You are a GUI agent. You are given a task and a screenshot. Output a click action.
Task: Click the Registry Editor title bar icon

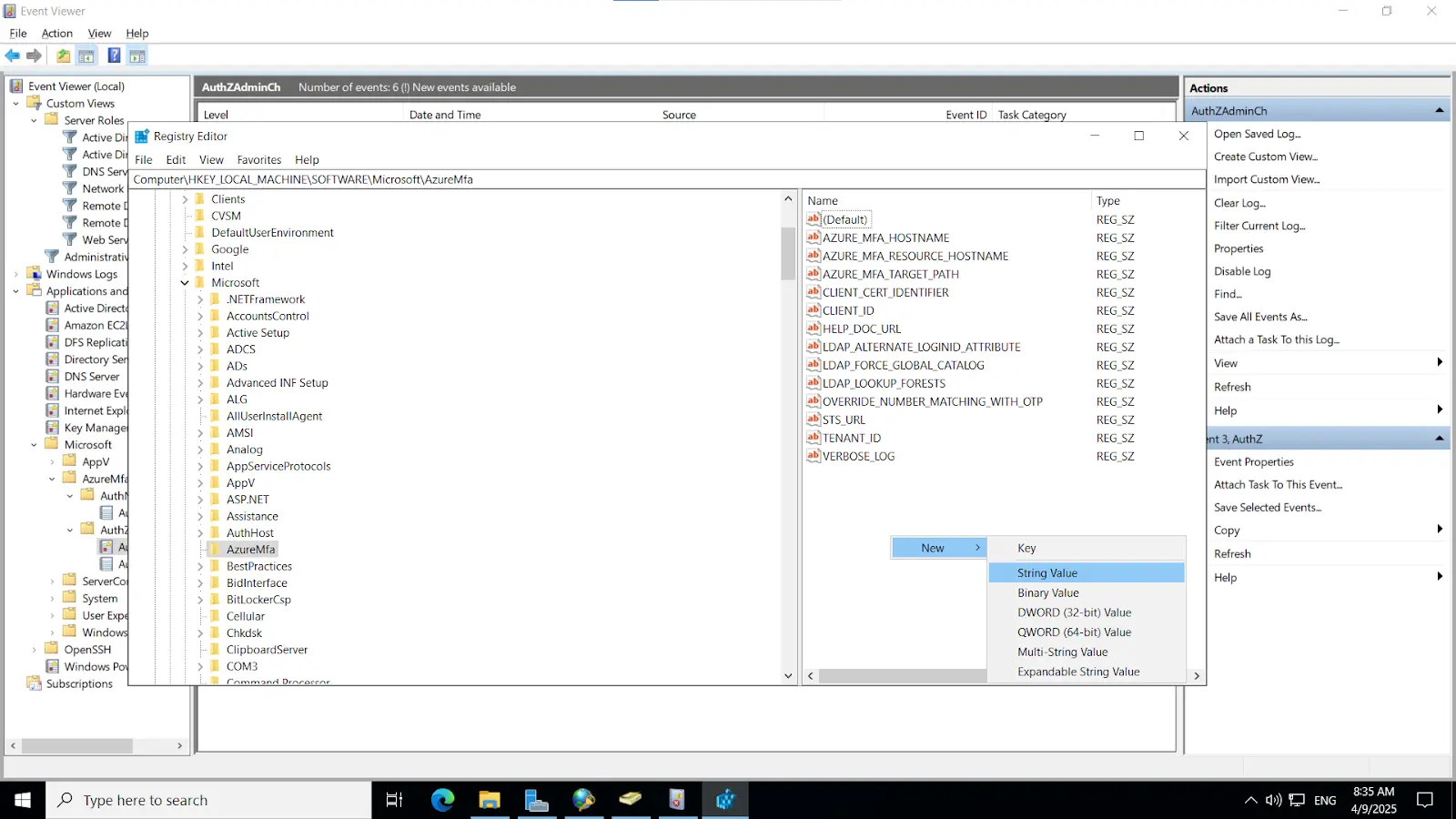coord(142,136)
